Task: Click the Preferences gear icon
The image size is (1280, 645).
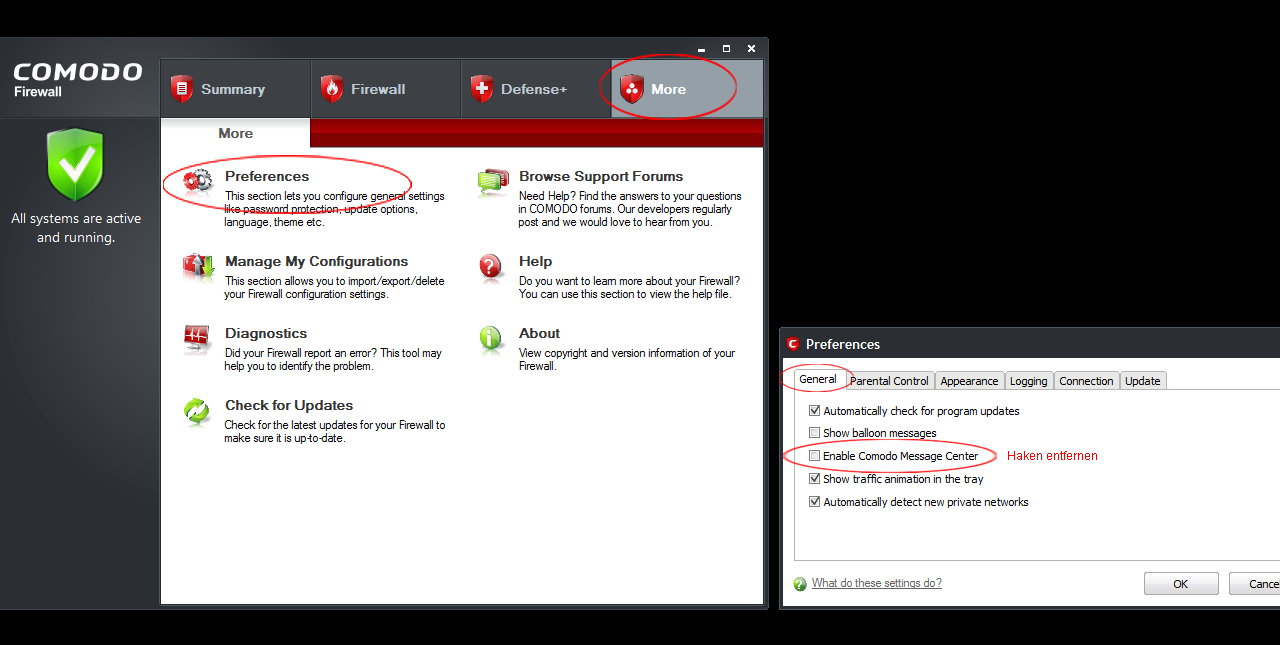Action: pyautogui.click(x=198, y=181)
